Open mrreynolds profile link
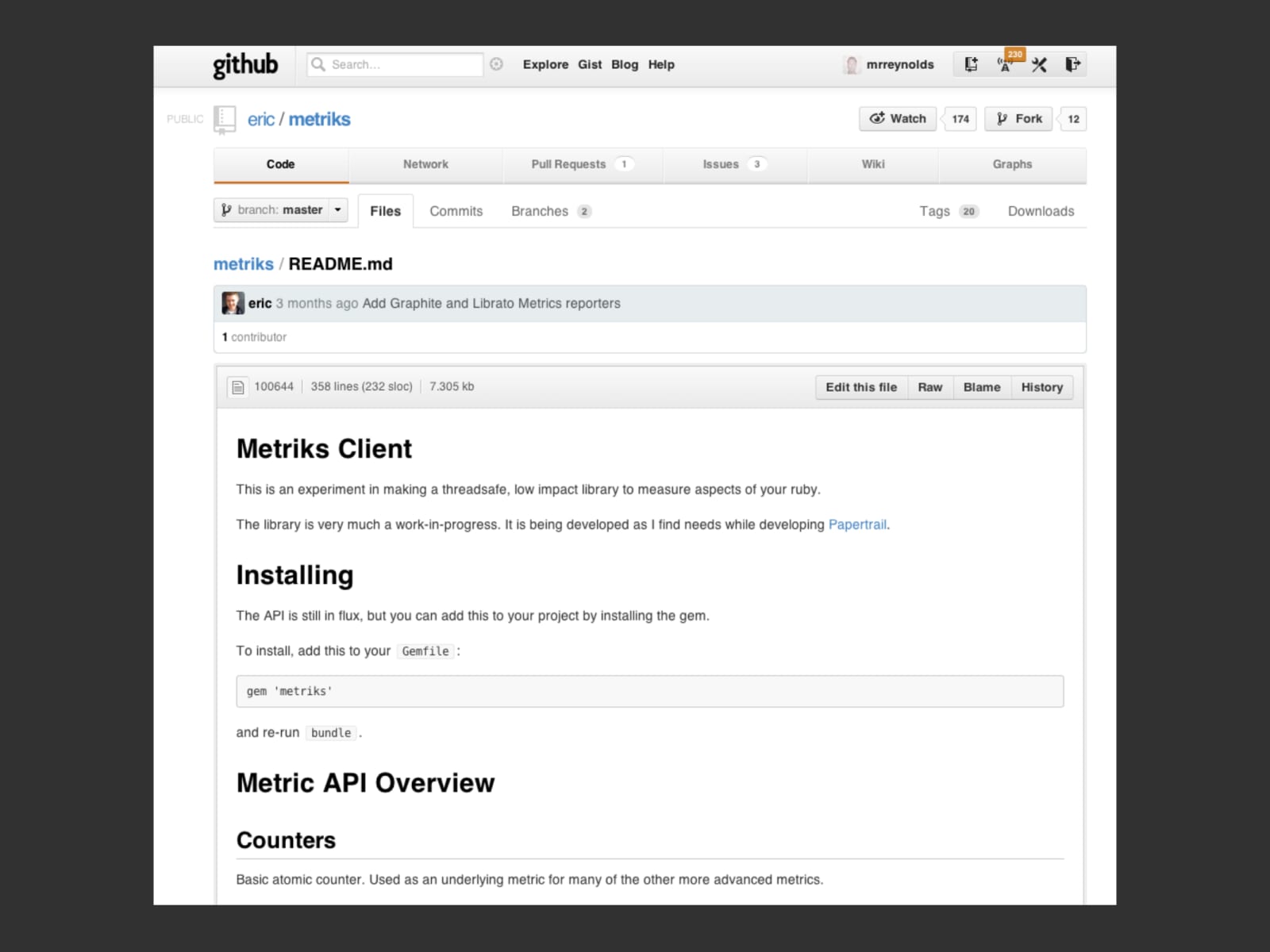The image size is (1270, 952). (900, 64)
